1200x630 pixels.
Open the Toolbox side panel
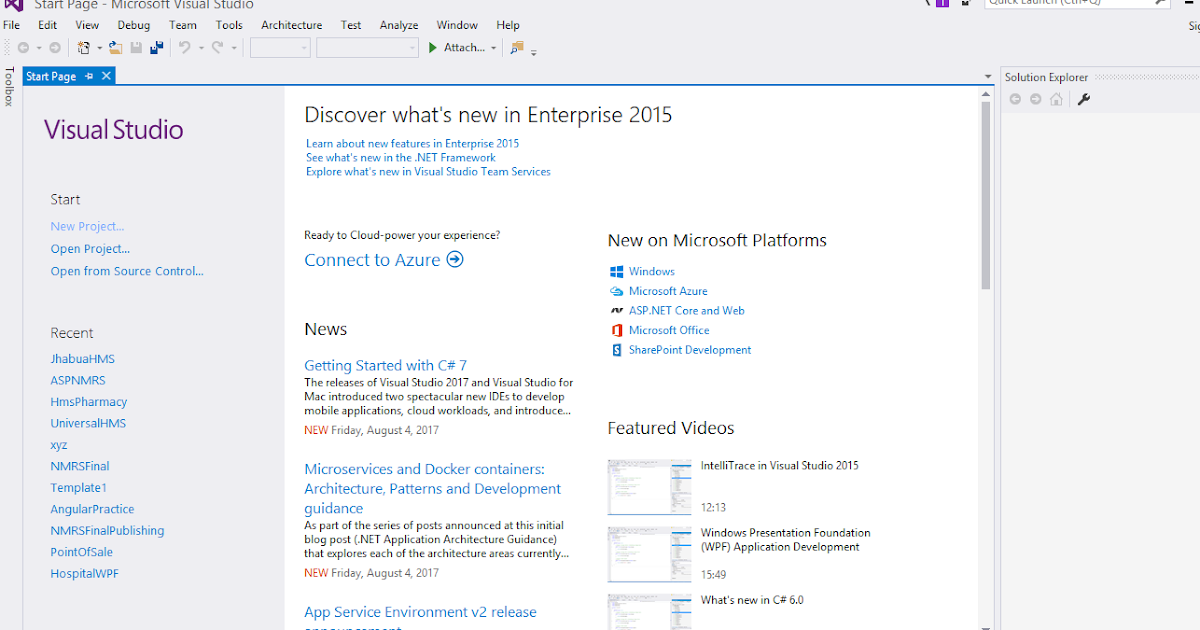point(9,87)
